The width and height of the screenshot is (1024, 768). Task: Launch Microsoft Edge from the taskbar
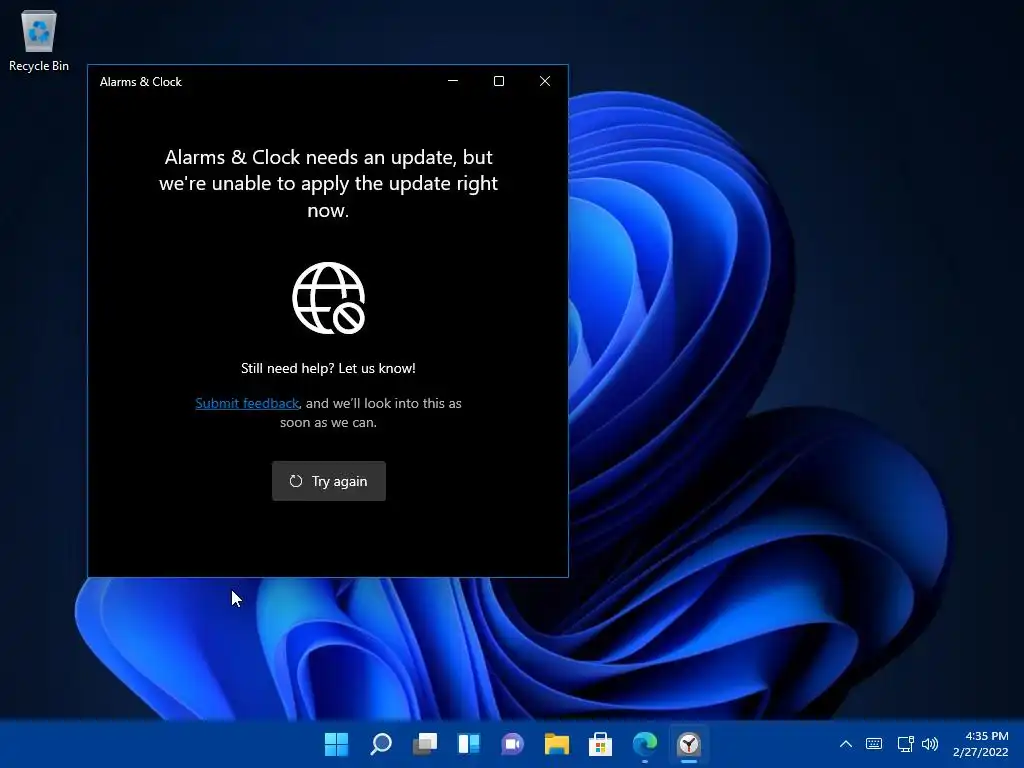(x=645, y=743)
